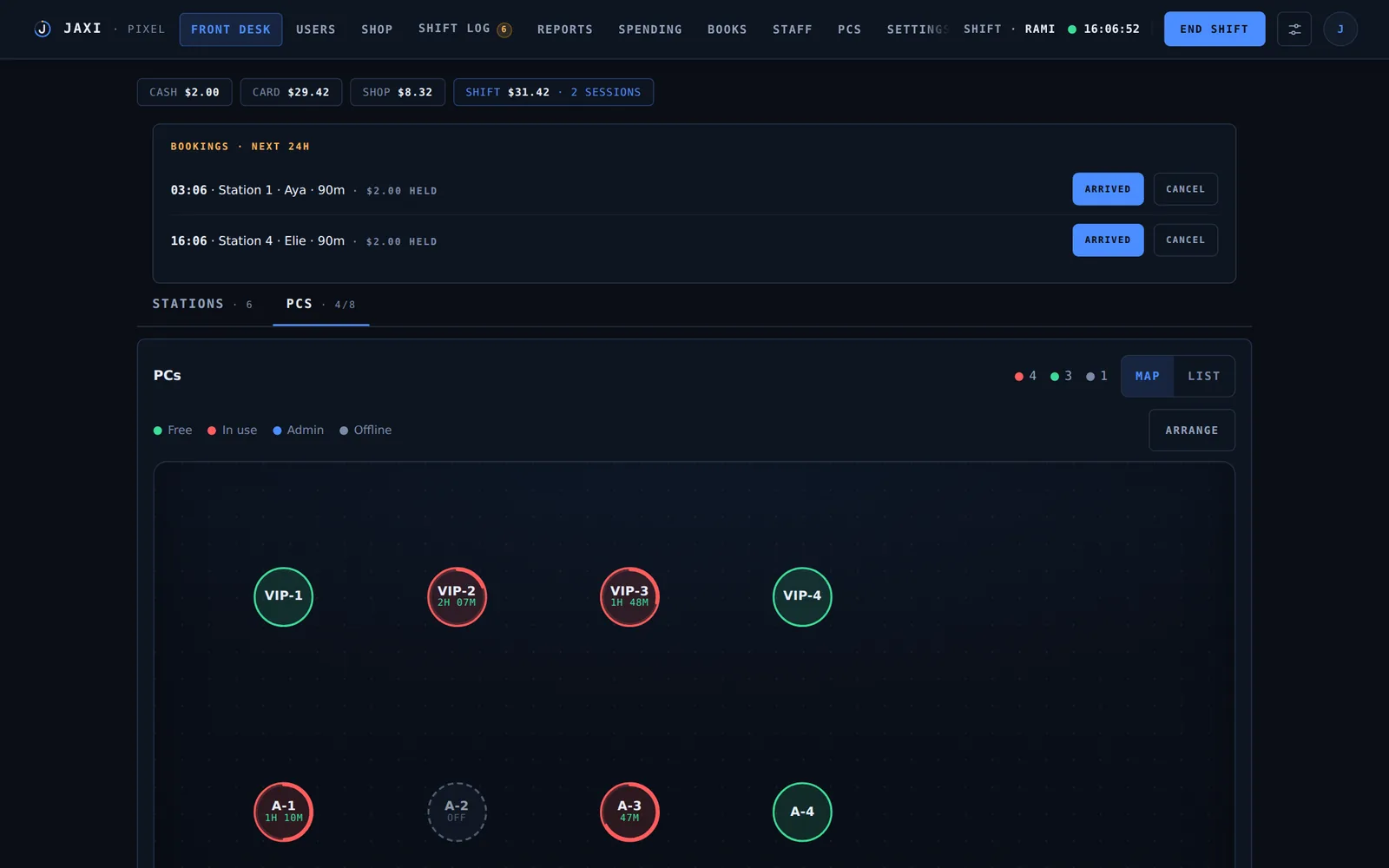The height and width of the screenshot is (868, 1389).
Task: Select the A-4 PC node
Action: (x=802, y=812)
